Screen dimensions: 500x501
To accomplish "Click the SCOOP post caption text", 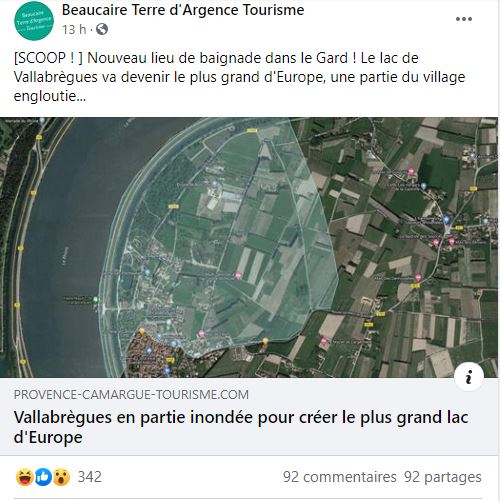I will pos(239,77).
